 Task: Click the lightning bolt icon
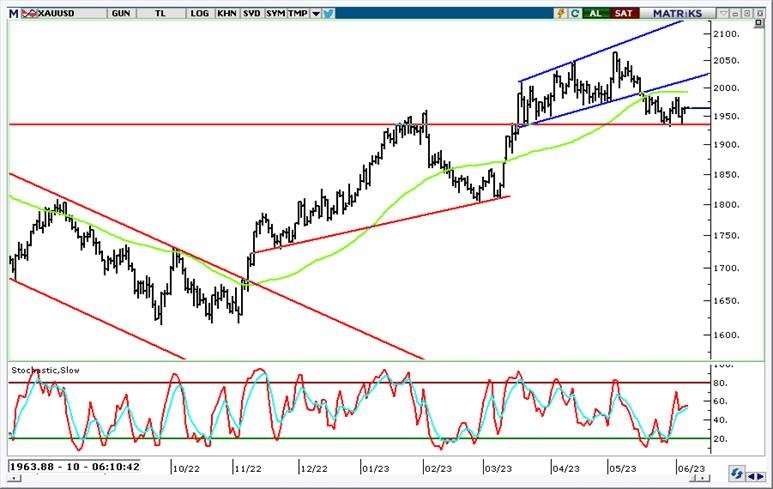561,14
